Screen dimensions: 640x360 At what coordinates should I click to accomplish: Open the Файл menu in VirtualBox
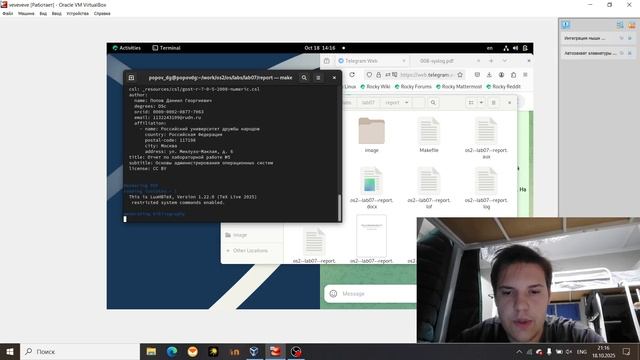coord(7,13)
